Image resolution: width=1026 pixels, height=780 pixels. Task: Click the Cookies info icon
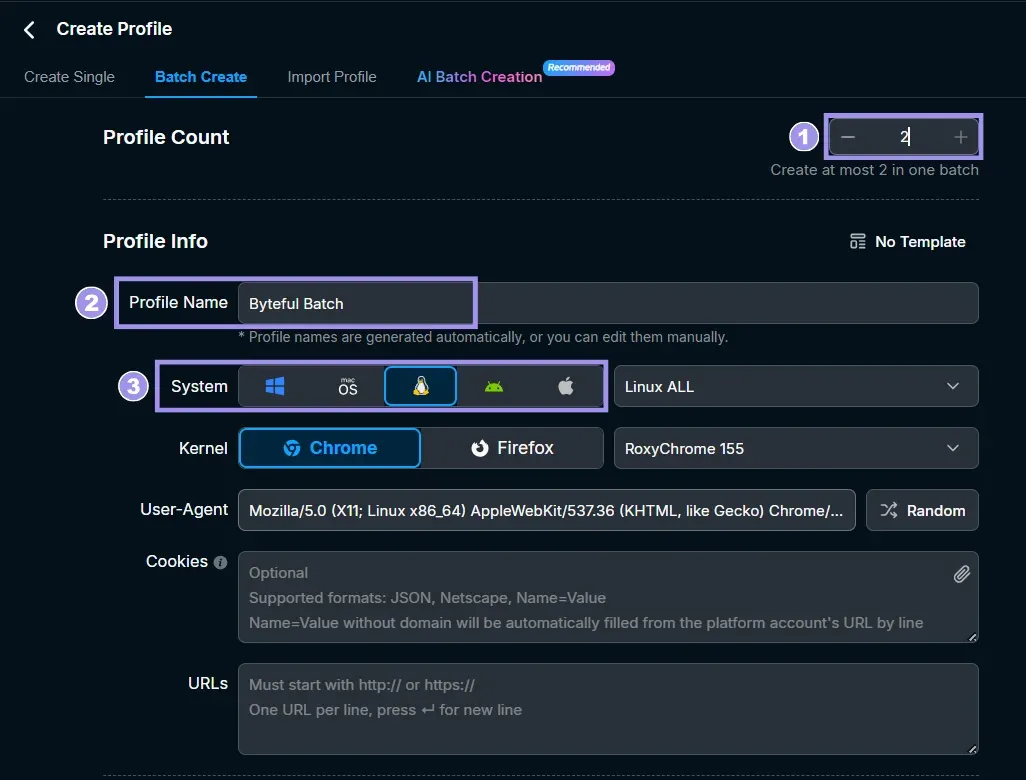click(x=221, y=562)
